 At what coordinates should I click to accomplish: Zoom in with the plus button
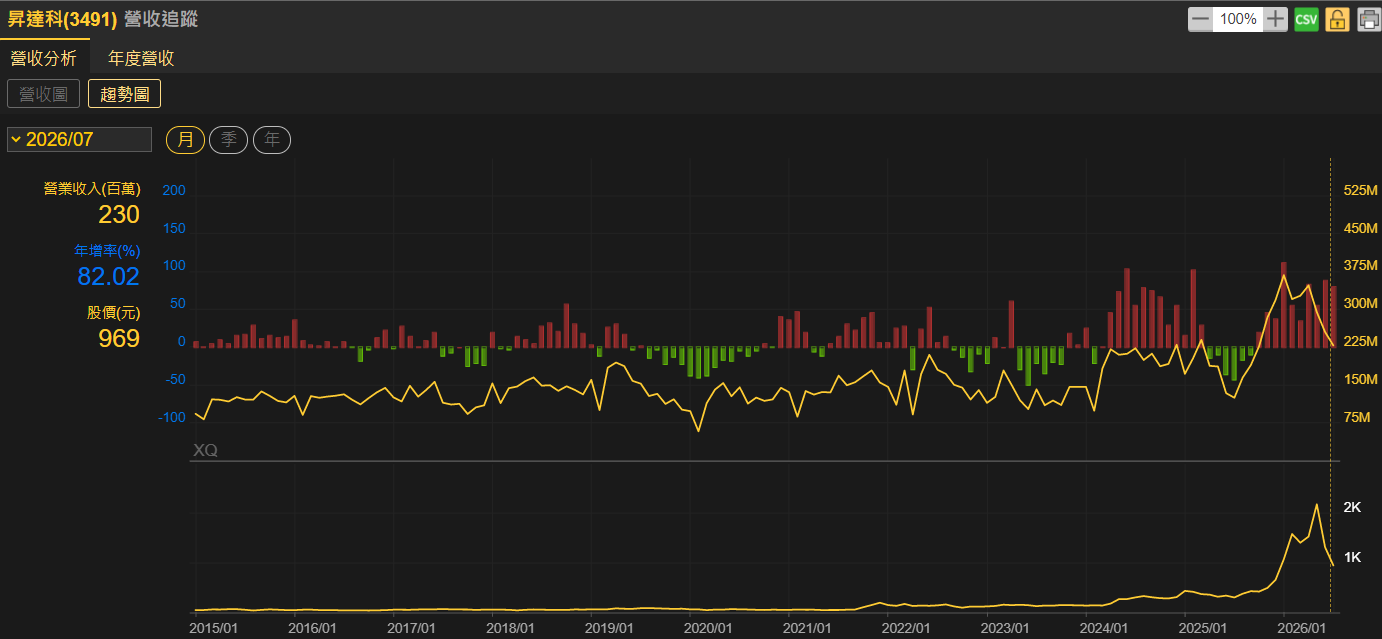click(x=1275, y=19)
